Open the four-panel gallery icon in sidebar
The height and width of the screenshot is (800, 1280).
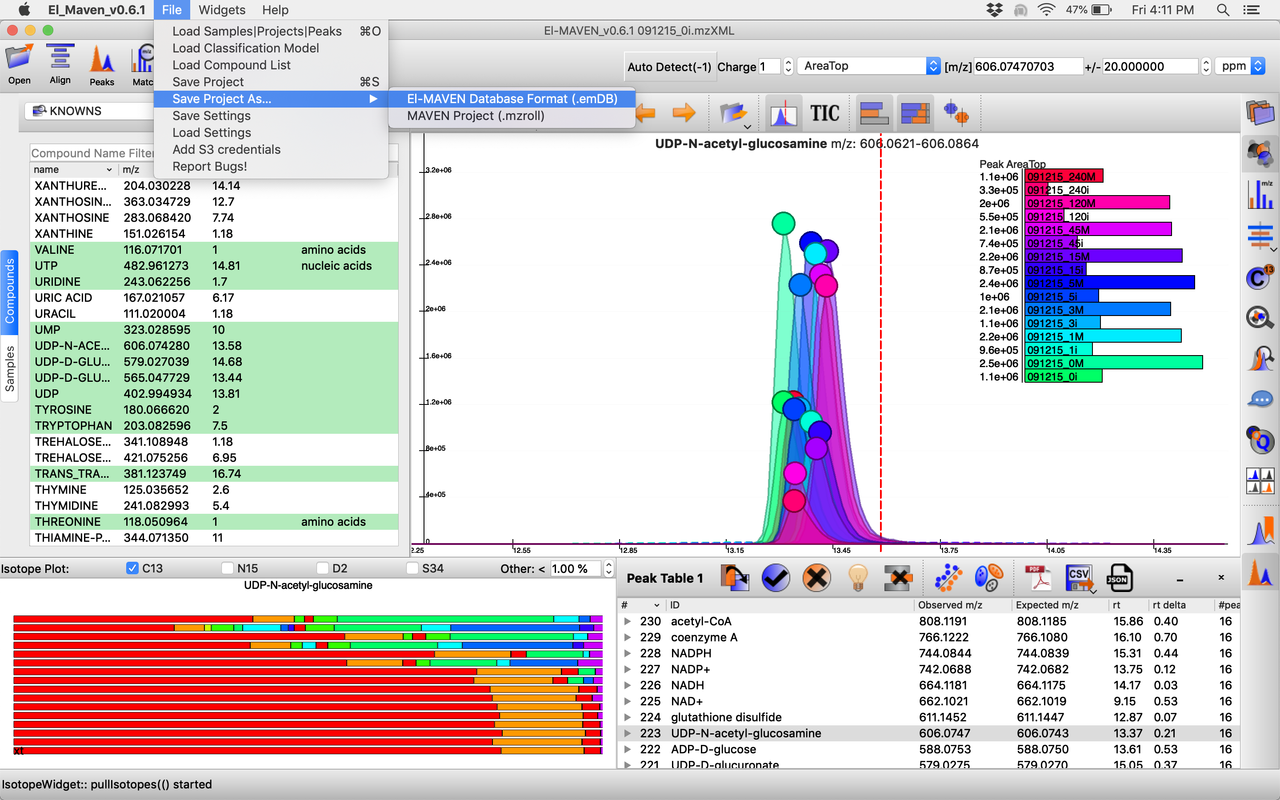tap(1260, 481)
